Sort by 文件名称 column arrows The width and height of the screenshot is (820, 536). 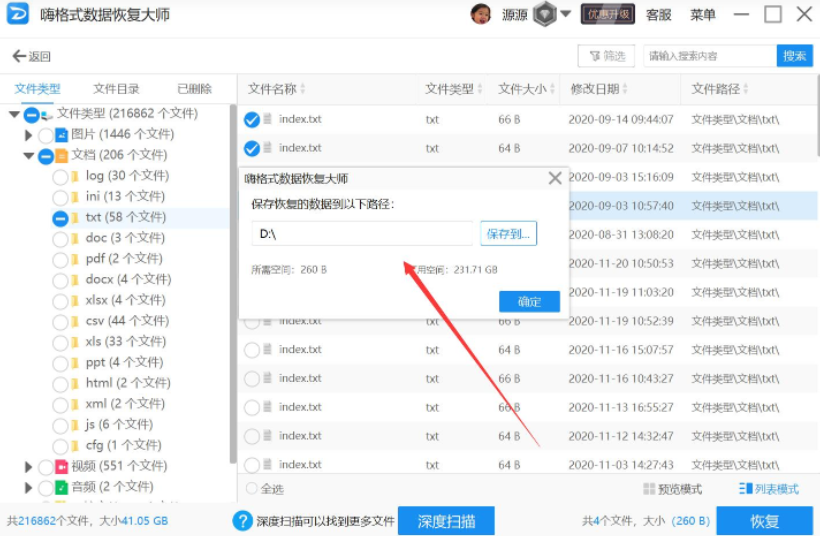(x=303, y=89)
